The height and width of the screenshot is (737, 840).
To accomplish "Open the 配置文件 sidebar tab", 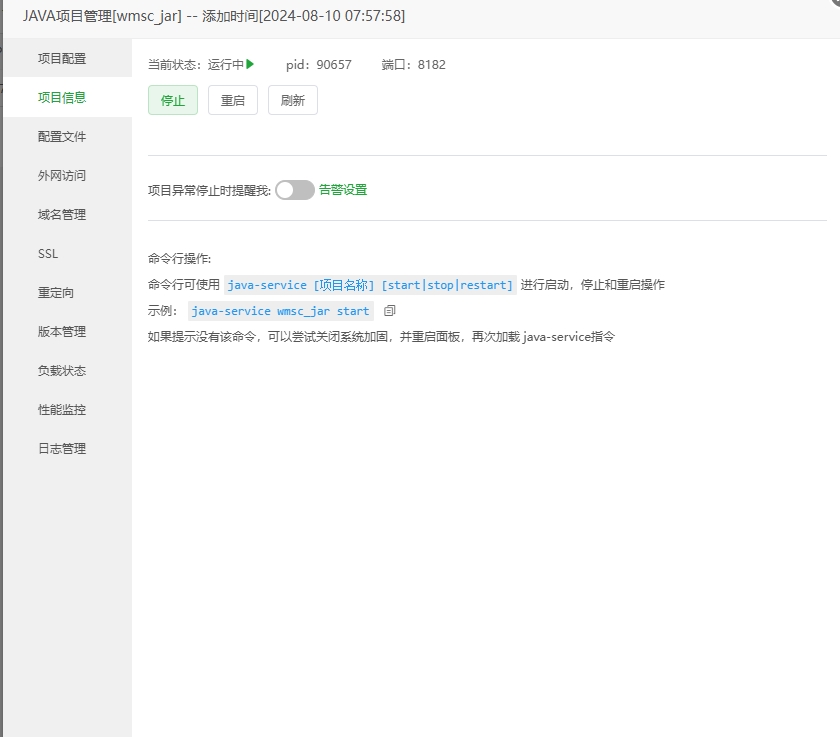I will click(68, 137).
